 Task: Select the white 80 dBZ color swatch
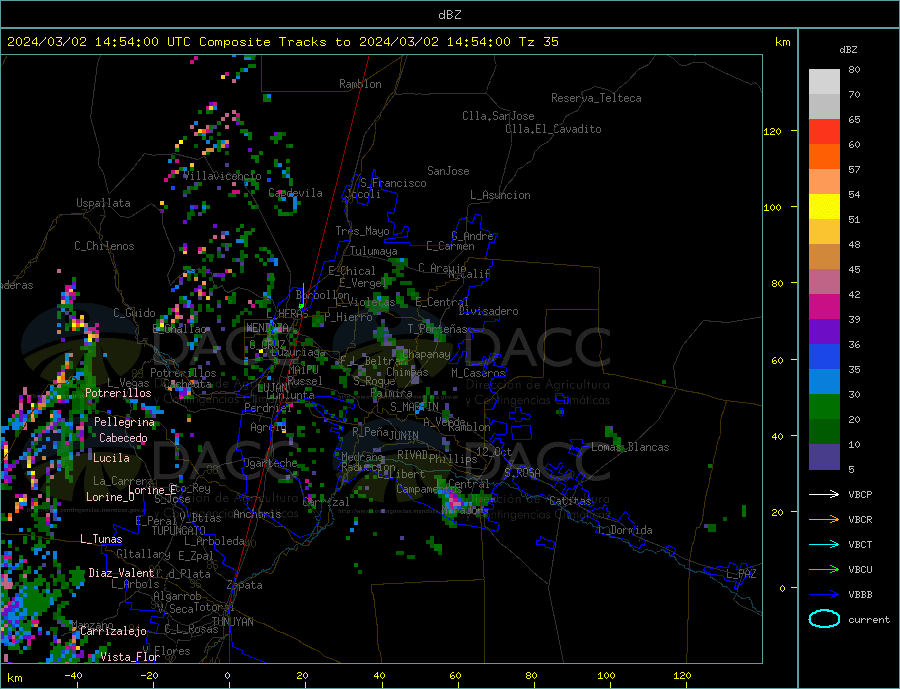pos(824,82)
